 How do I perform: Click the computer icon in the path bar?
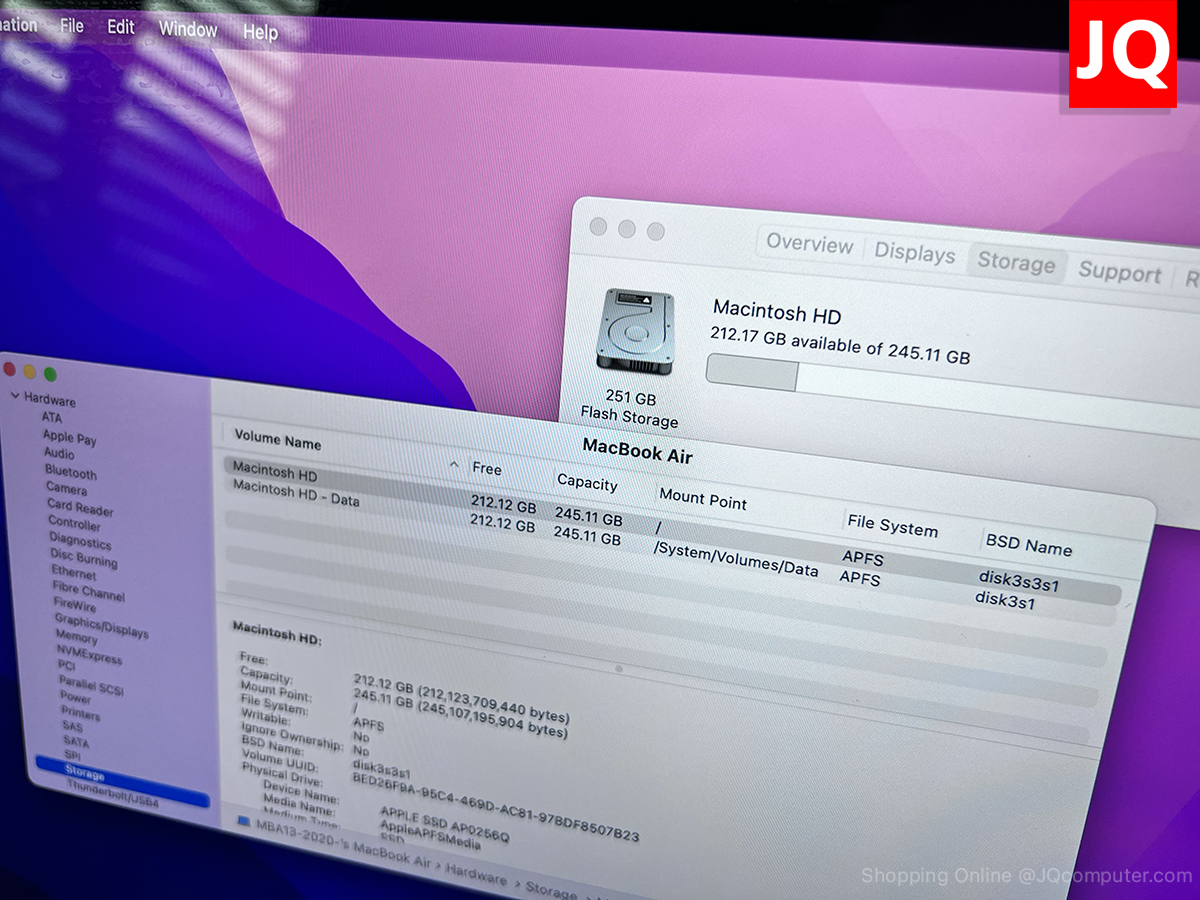(243, 821)
